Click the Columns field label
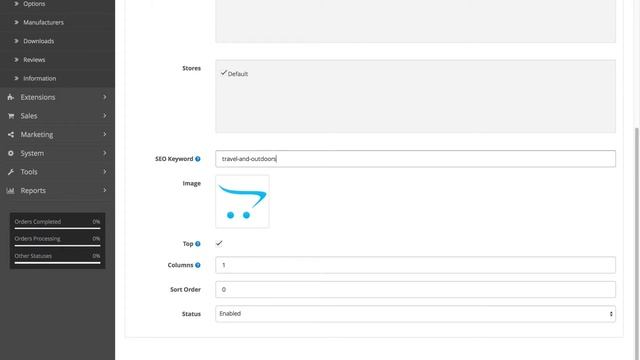640x360 pixels. click(180, 265)
